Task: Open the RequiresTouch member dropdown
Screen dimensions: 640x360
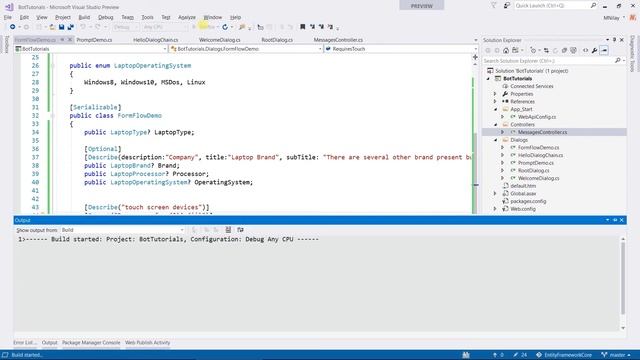Action: tap(401, 49)
